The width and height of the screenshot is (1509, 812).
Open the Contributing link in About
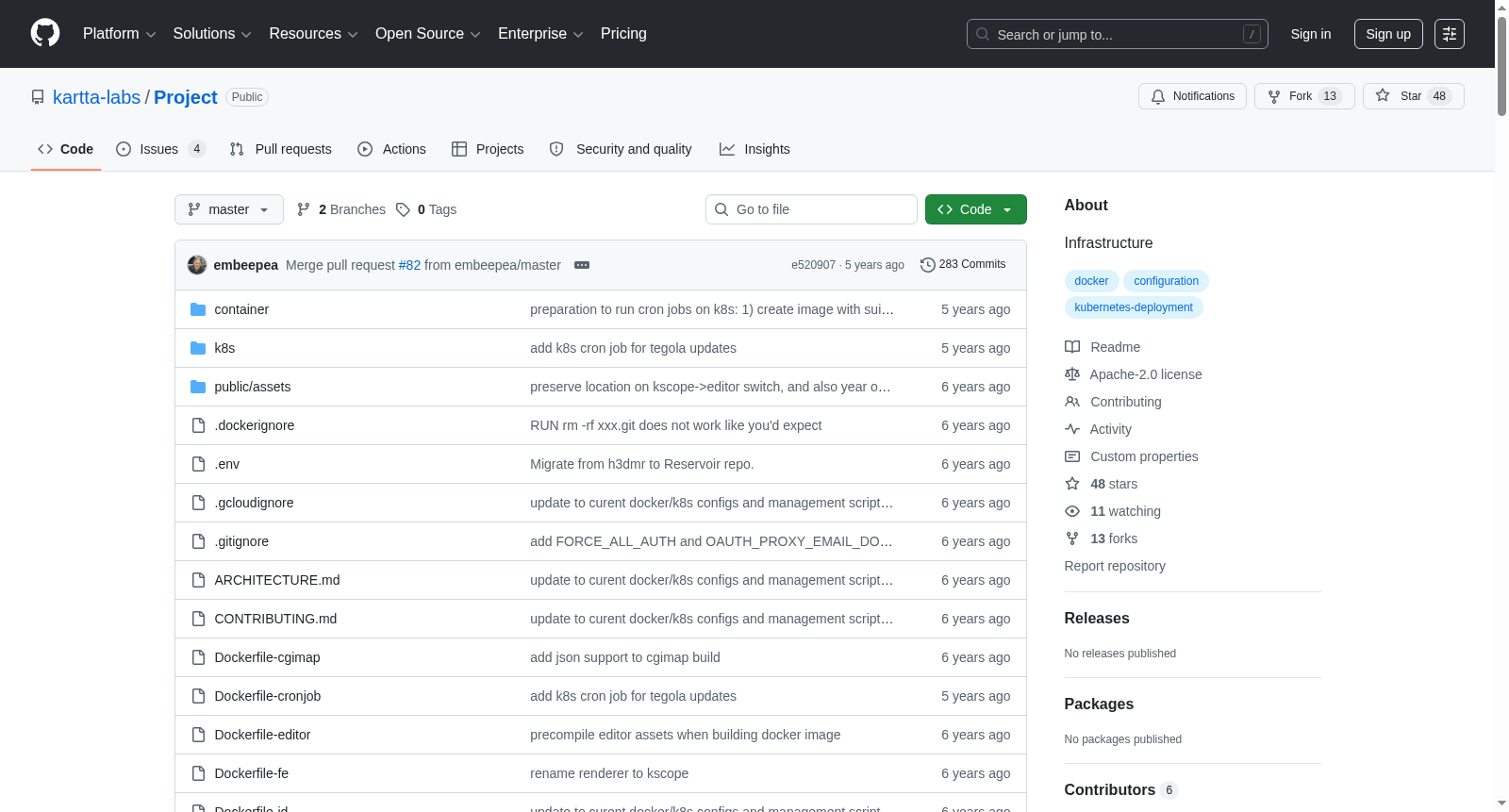[1113, 402]
